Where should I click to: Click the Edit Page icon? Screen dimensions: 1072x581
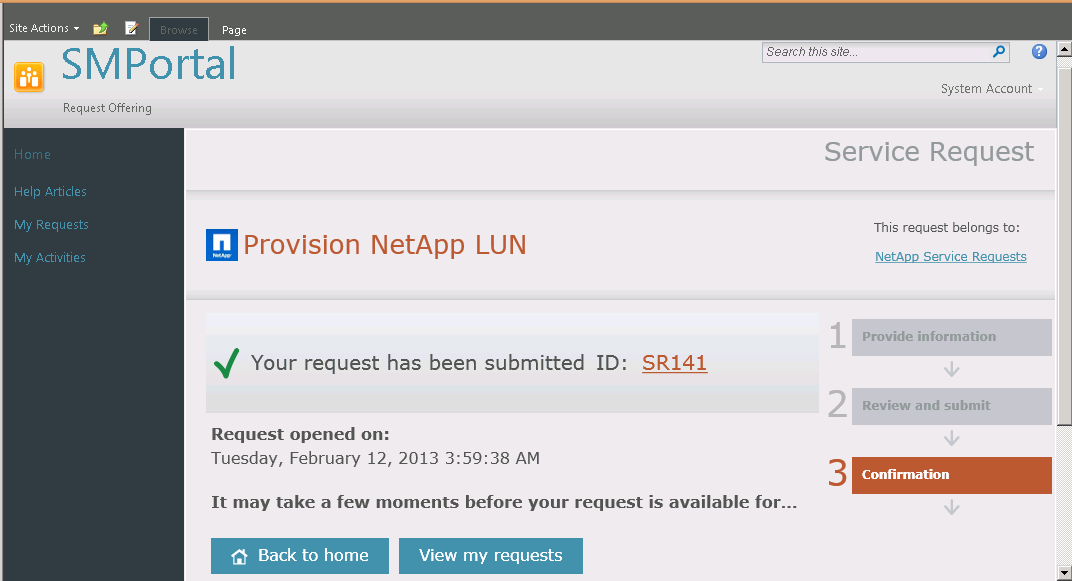131,28
